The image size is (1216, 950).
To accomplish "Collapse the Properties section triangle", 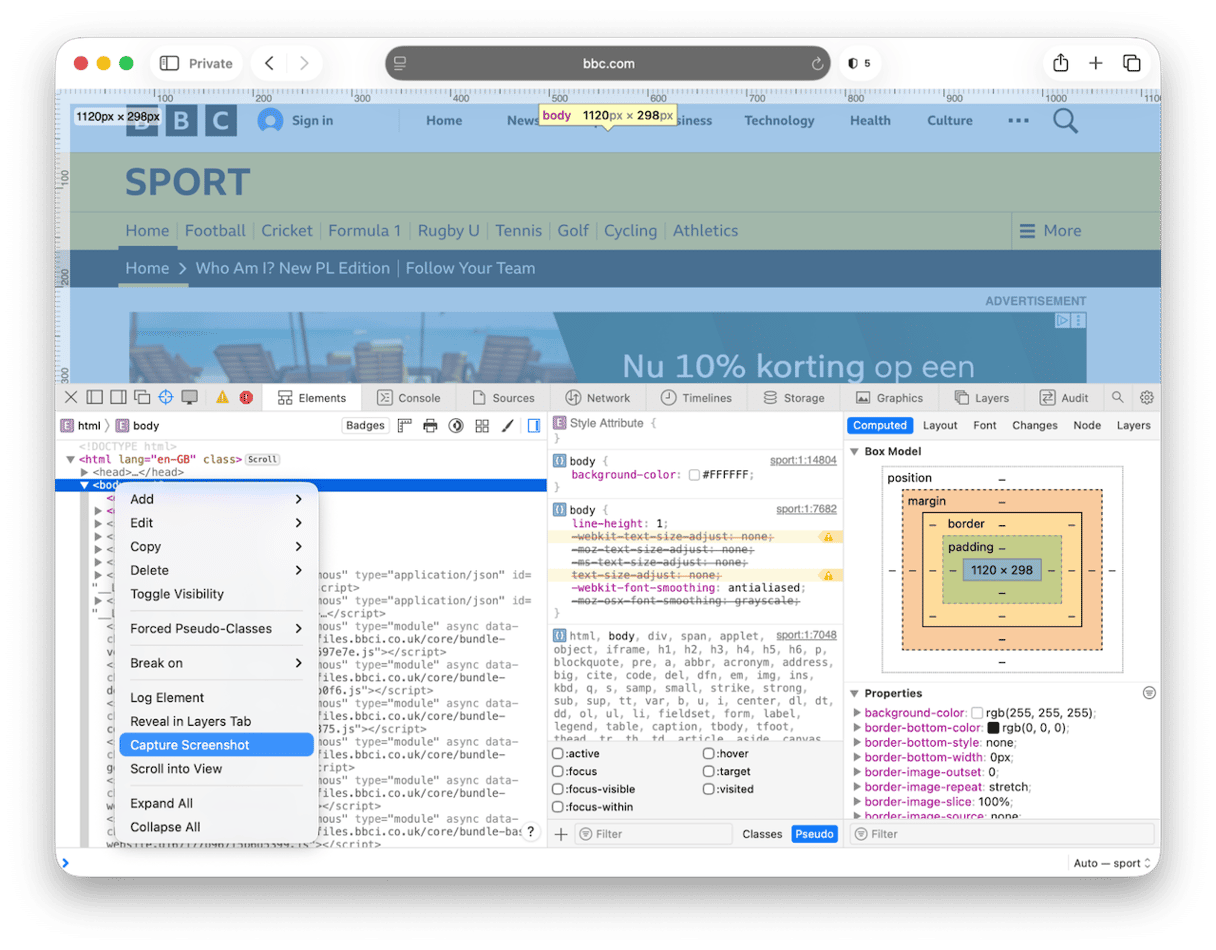I will click(855, 693).
